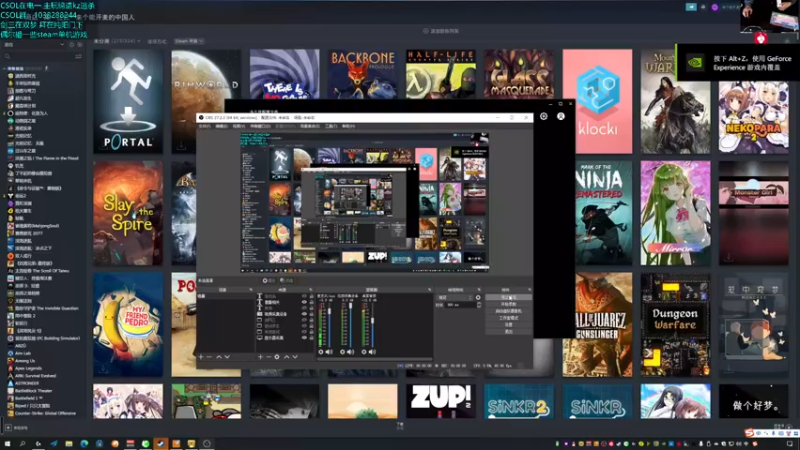Click 开始录制 button in OBS
800x450 pixels.
(x=509, y=304)
